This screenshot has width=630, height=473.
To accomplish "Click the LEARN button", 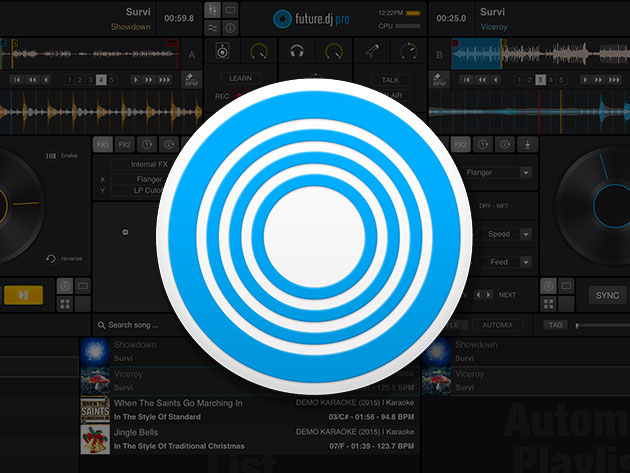I will [x=241, y=78].
